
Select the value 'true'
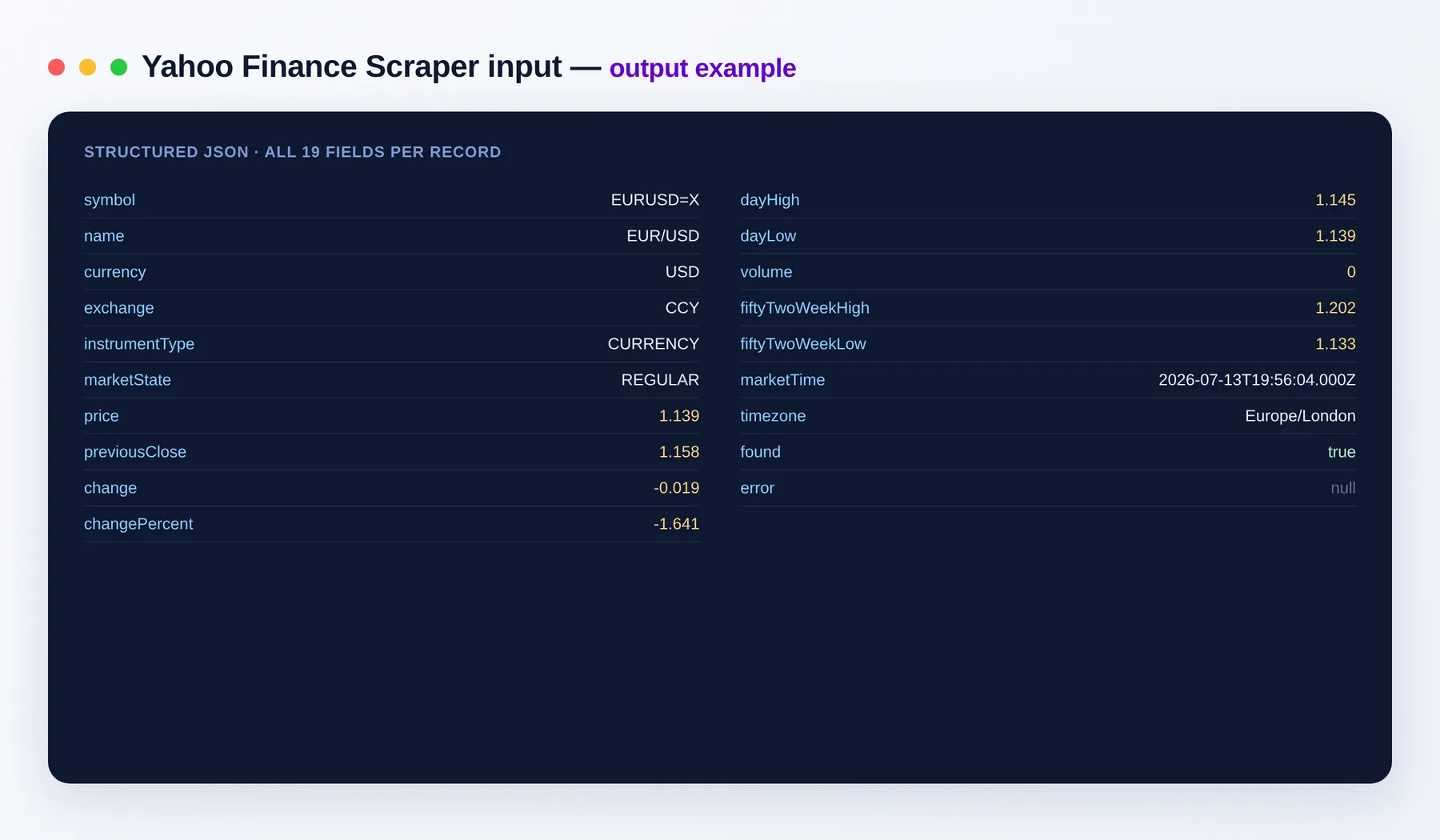1342,452
